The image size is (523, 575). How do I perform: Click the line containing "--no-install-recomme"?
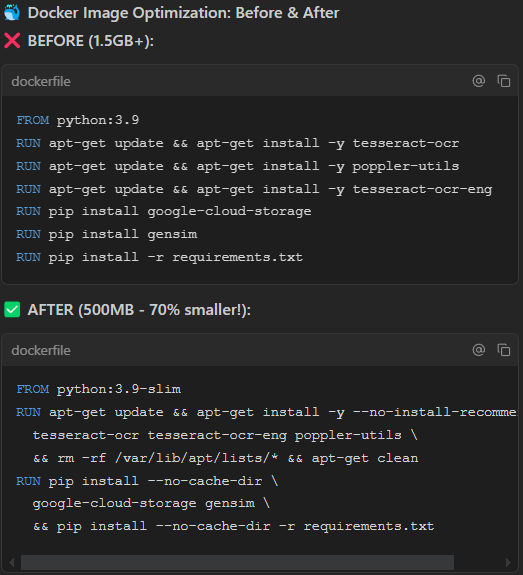pyautogui.click(x=267, y=412)
